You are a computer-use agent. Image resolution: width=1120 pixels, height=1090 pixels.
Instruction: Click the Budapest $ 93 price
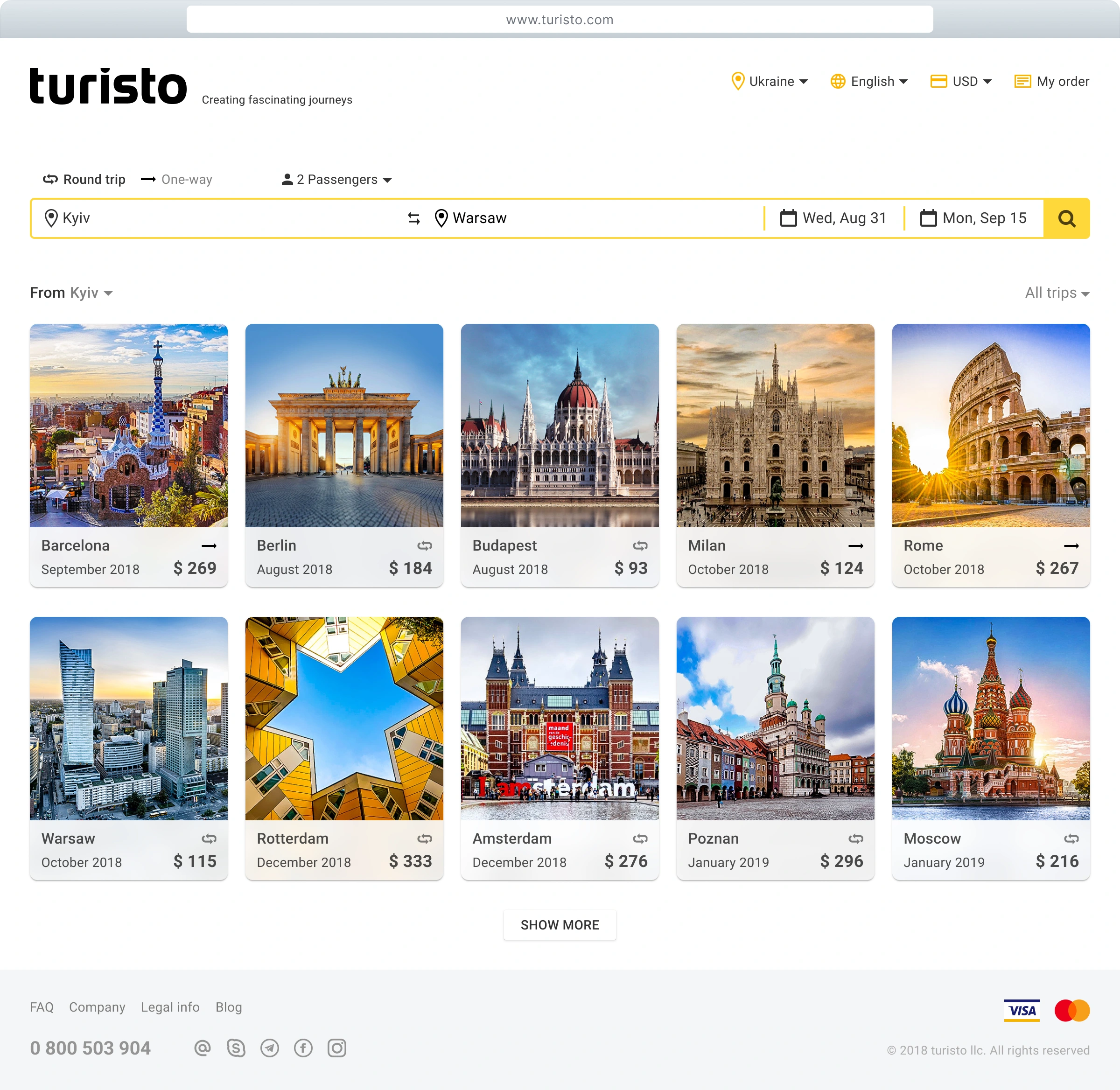[631, 568]
